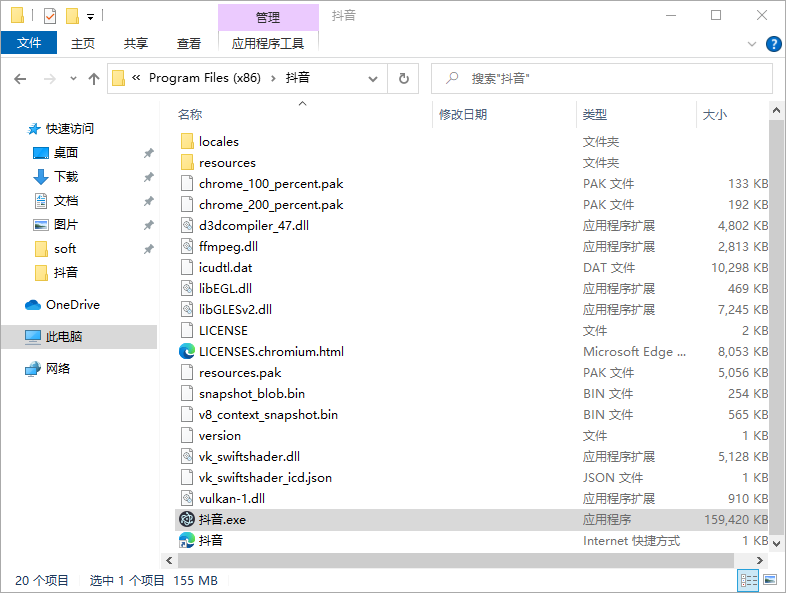This screenshot has width=786, height=593.
Task: Go forward with the forward arrow
Action: coord(50,79)
